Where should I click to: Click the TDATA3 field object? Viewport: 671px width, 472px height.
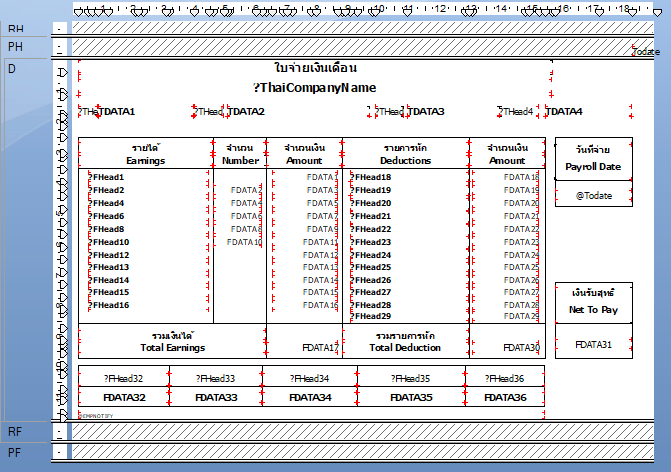point(428,112)
